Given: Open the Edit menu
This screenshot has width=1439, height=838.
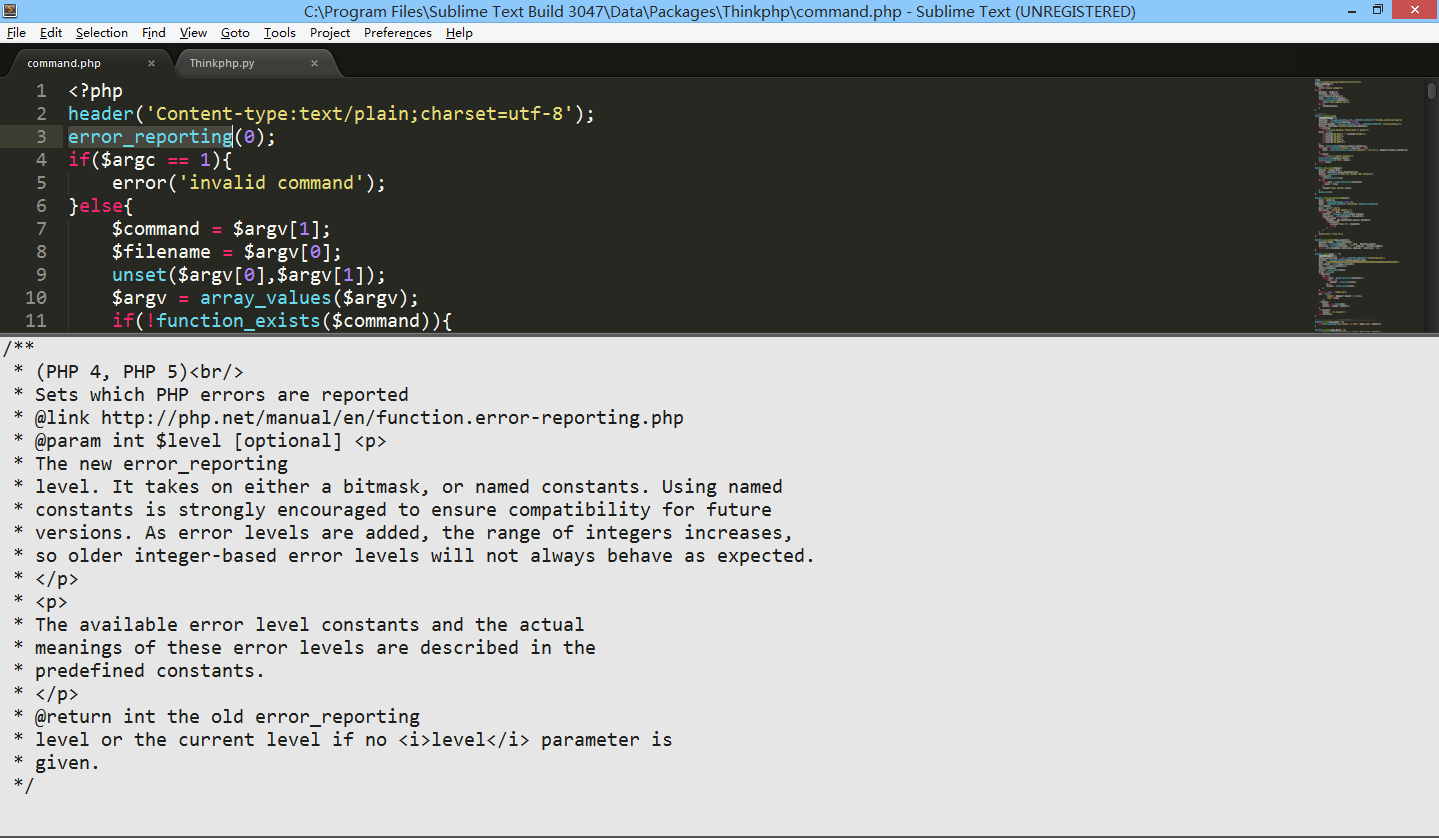Looking at the screenshot, I should click(51, 33).
